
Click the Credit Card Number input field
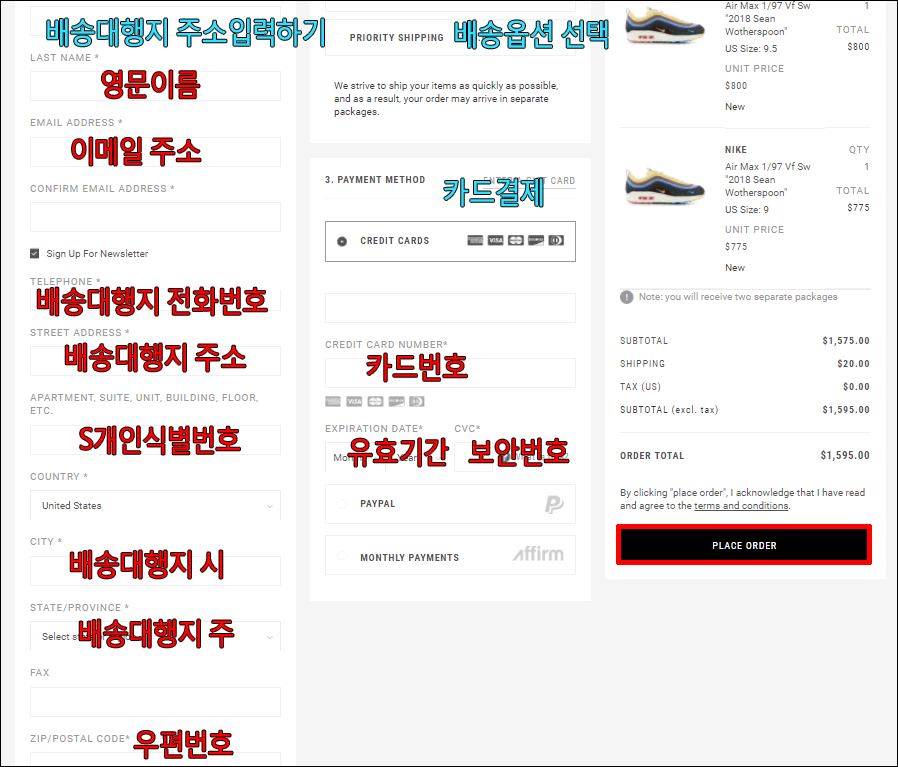pos(450,373)
